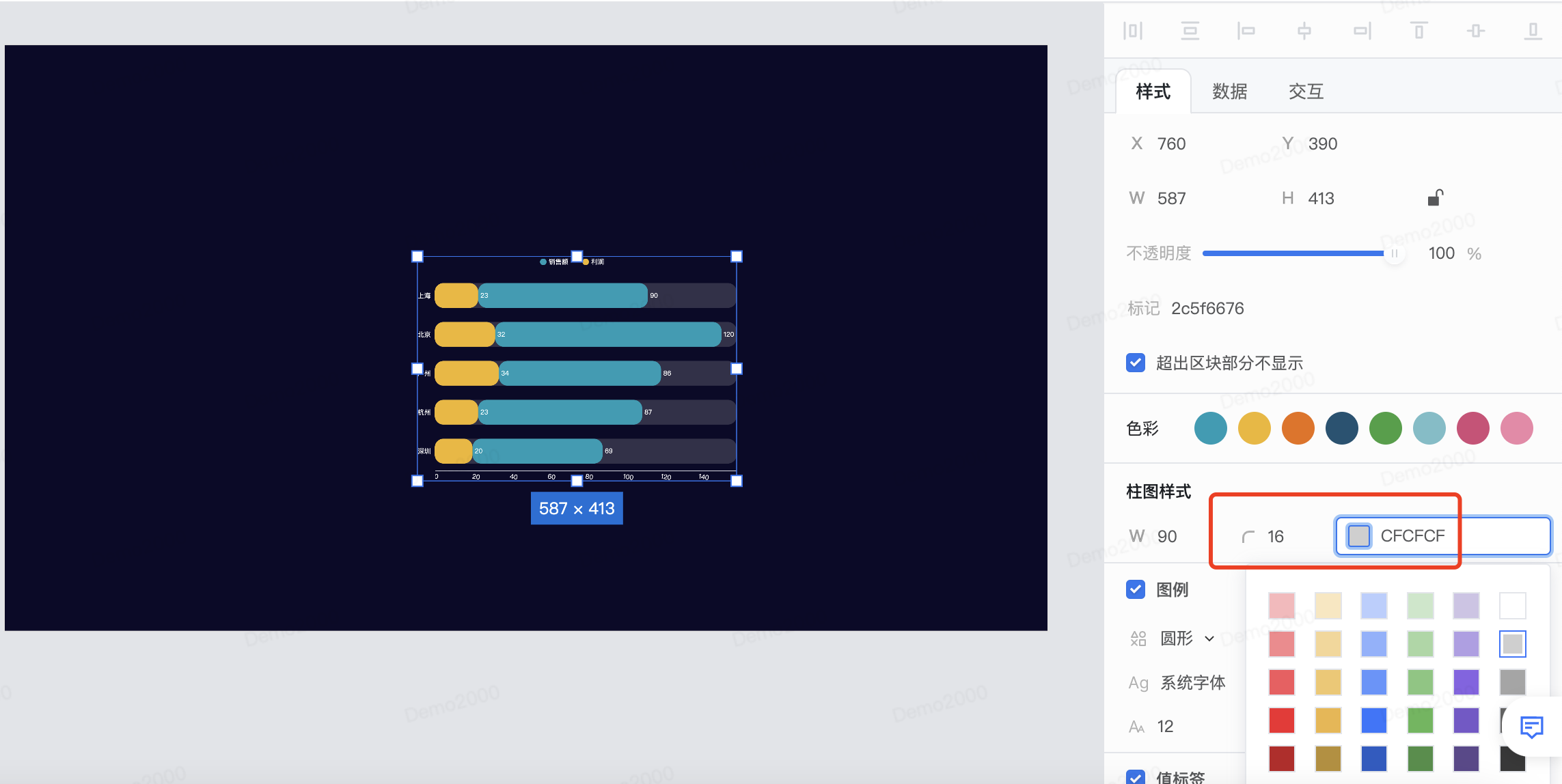
Task: Click the vertical distribute alignment icon
Action: pyautogui.click(x=1190, y=31)
